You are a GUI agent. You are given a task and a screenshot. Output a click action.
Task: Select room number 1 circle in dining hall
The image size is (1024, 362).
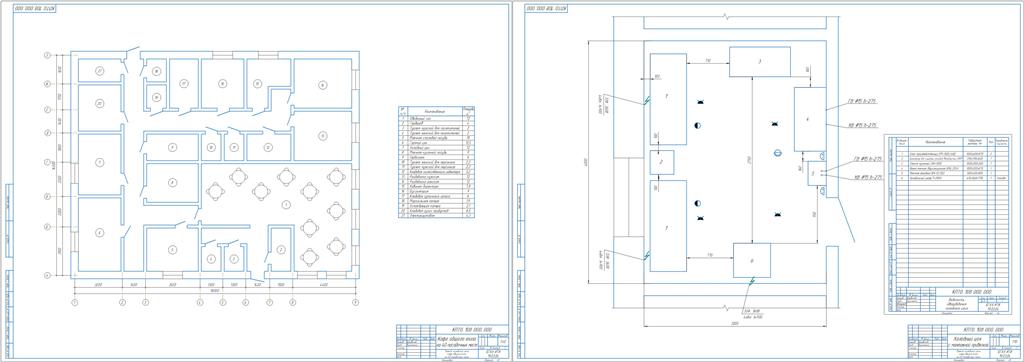(285, 205)
